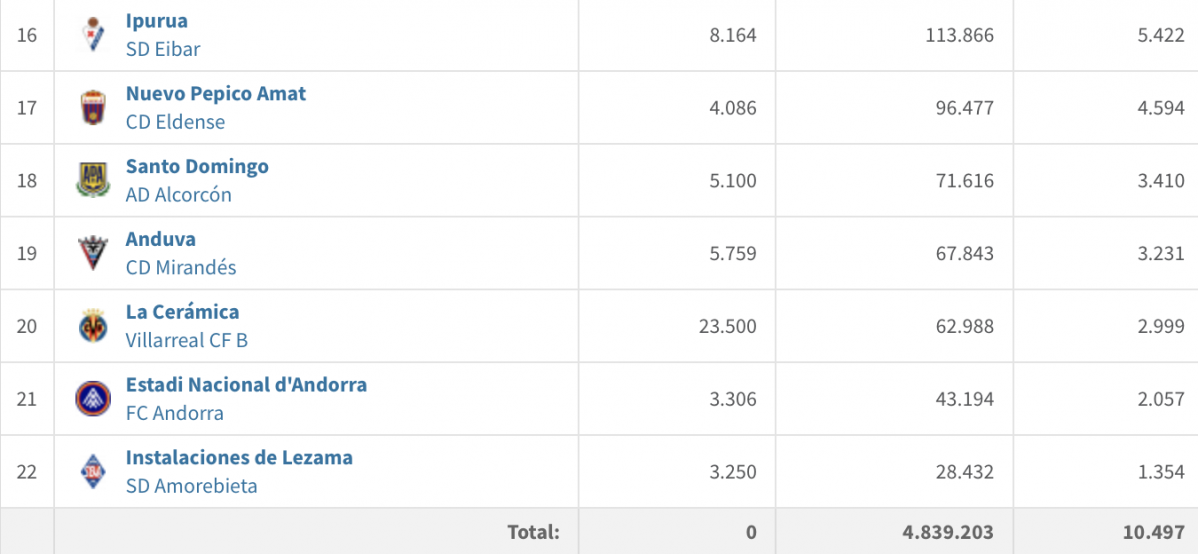The width and height of the screenshot is (1198, 554).
Task: Go to the CD Eldense club page
Action: [x=175, y=121]
